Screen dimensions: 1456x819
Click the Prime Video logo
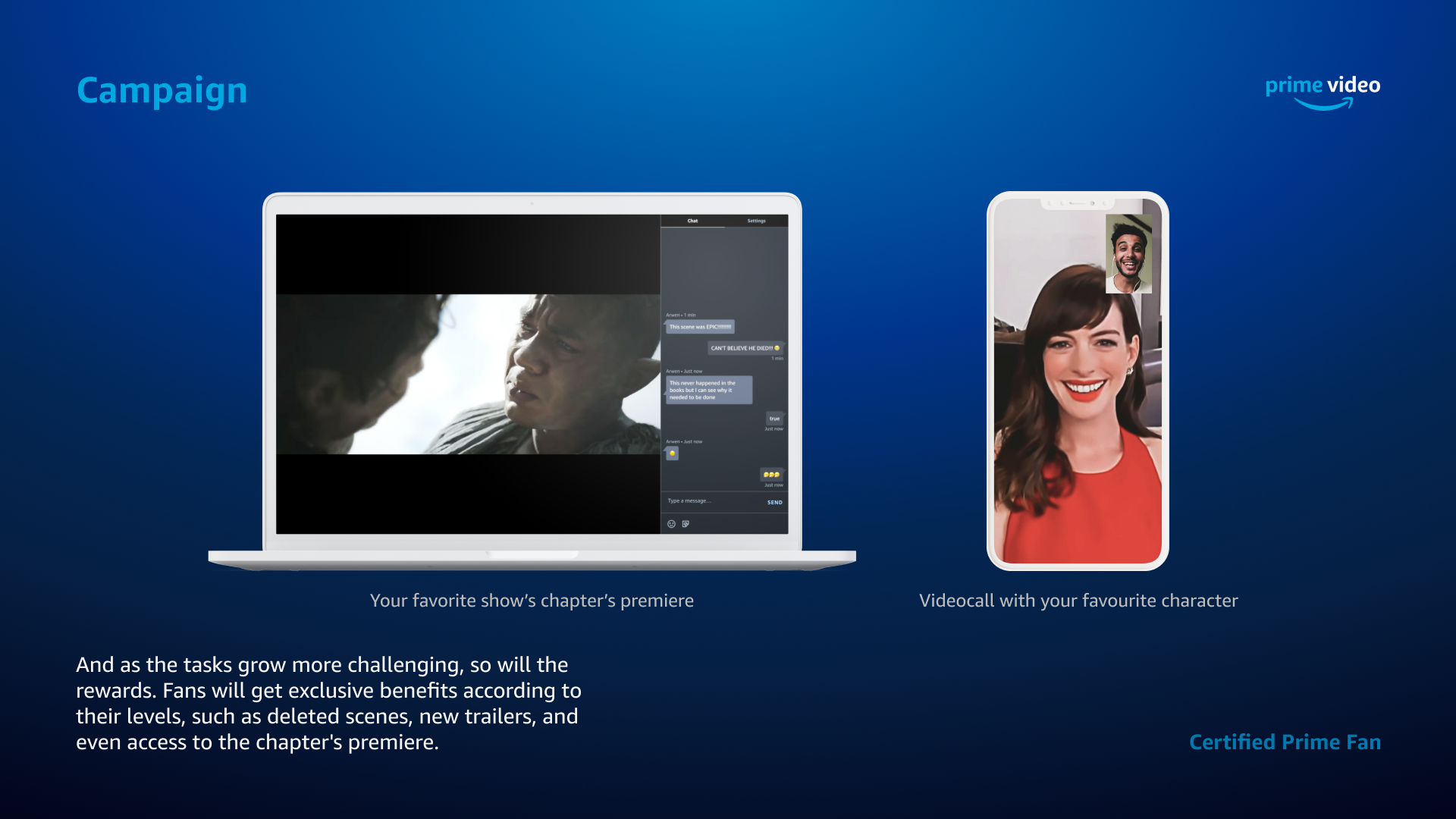(x=1323, y=93)
